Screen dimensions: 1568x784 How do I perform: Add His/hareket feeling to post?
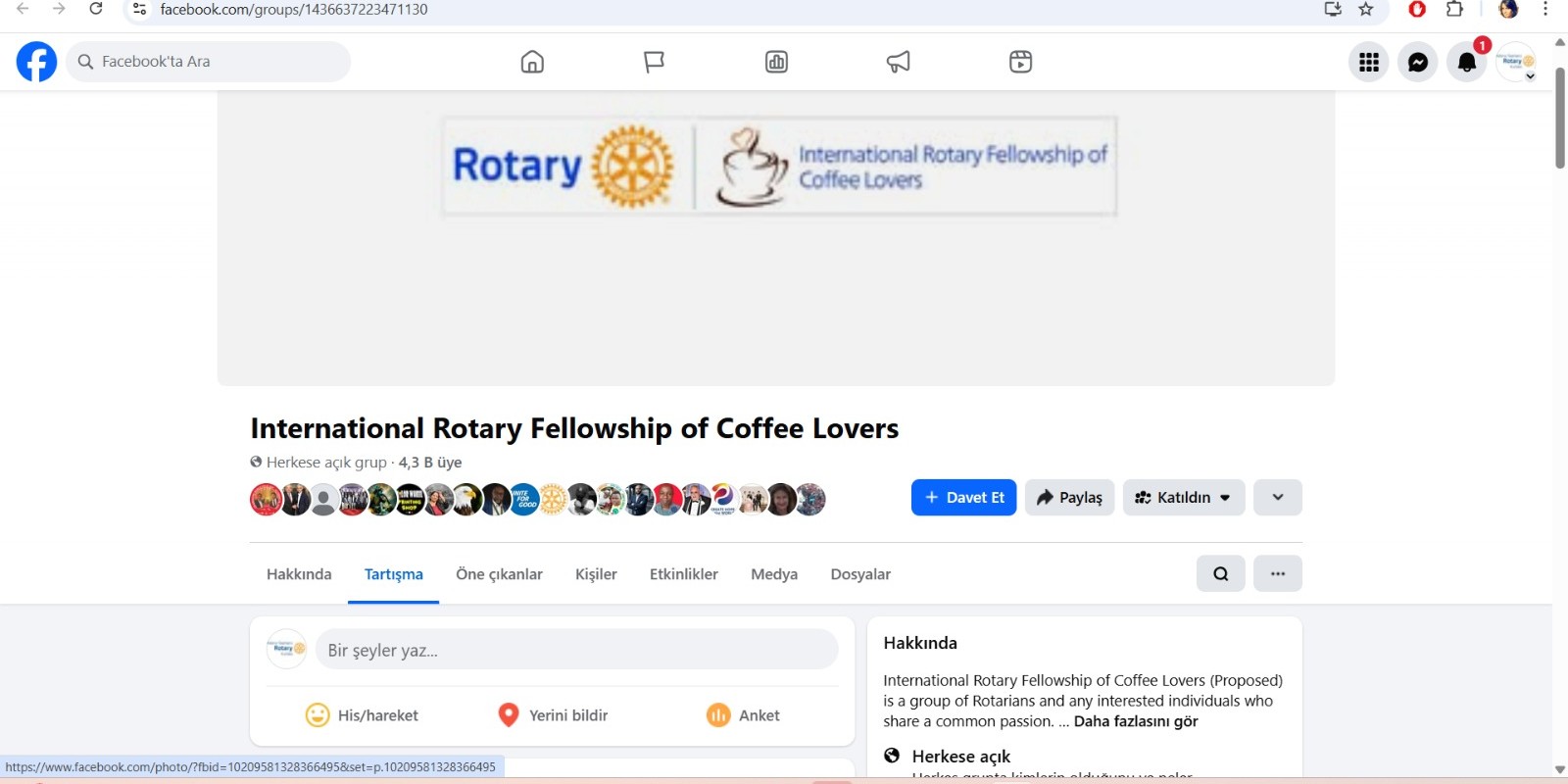pos(362,715)
